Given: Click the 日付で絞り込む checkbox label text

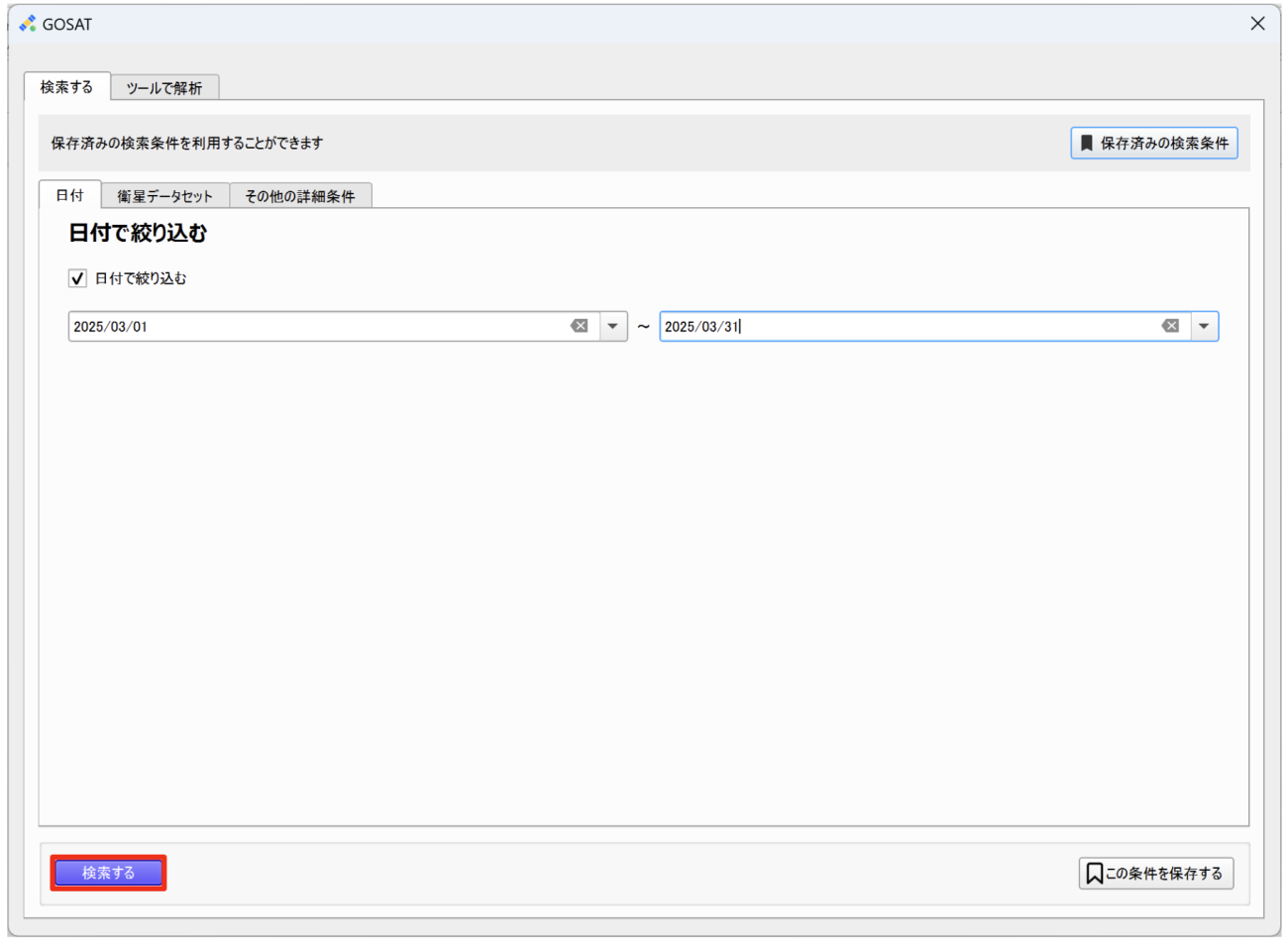Looking at the screenshot, I should point(140,278).
